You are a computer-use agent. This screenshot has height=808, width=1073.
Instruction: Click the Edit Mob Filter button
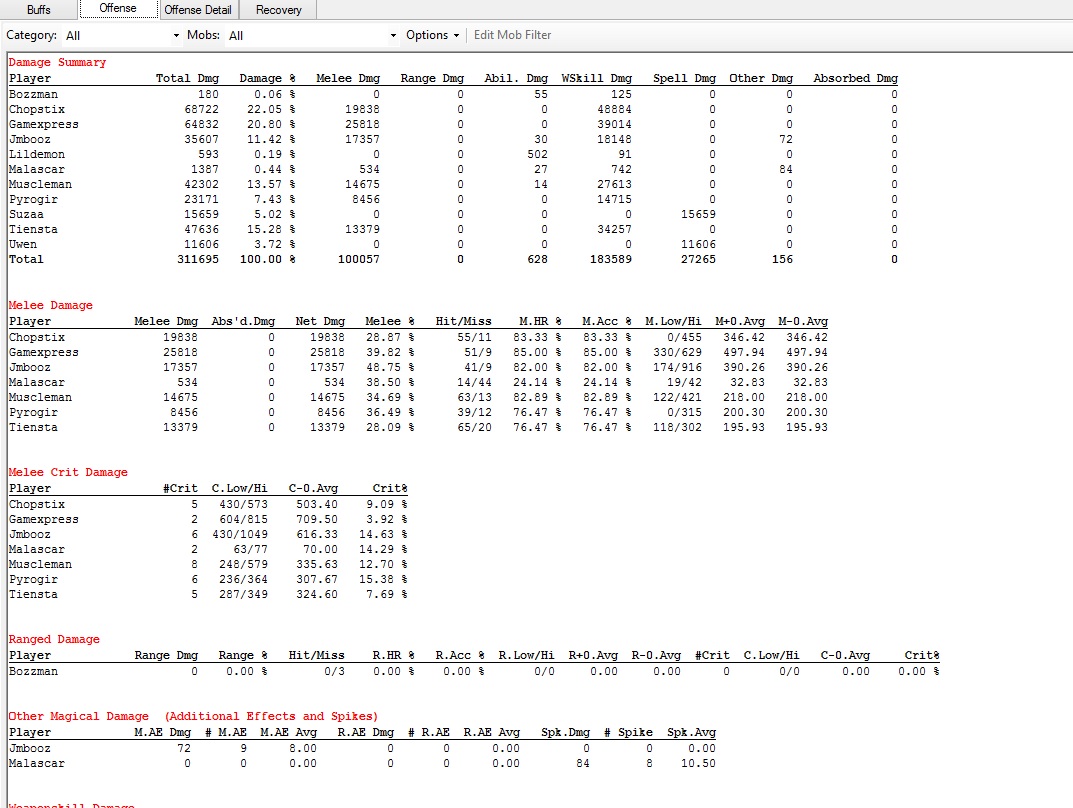coord(512,35)
